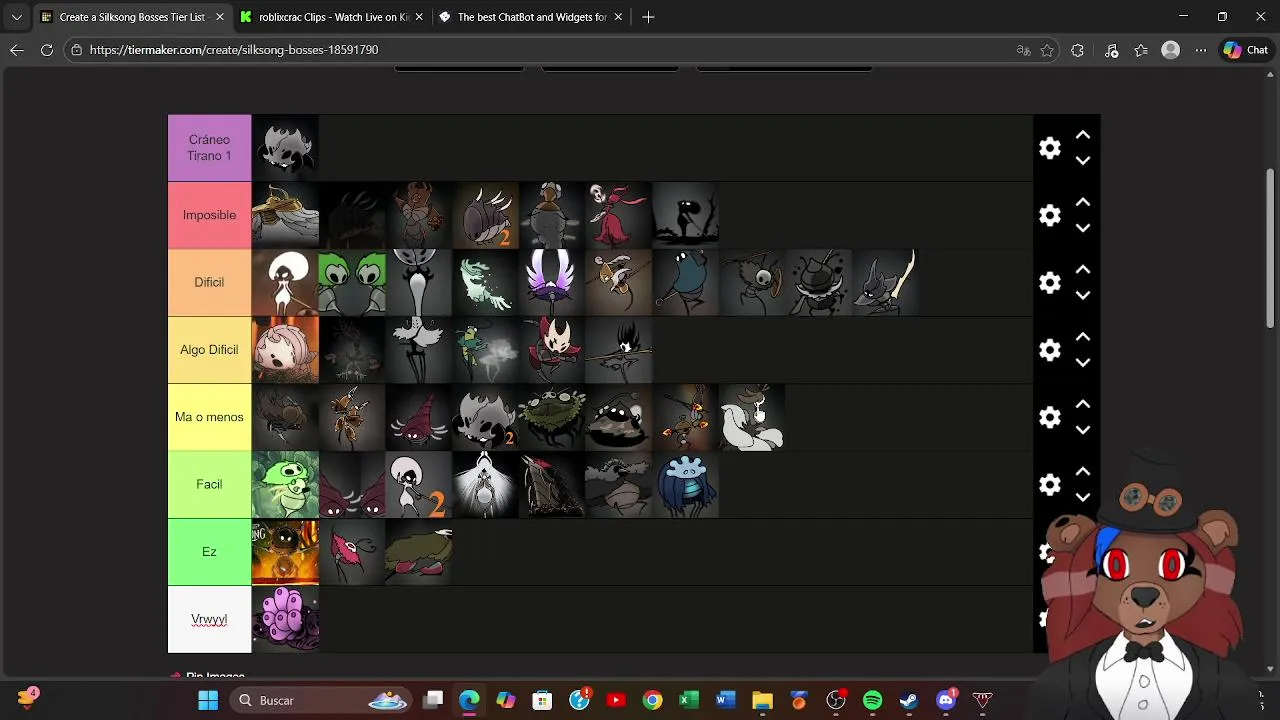Viewport: 1280px width, 720px height.
Task: Click the Vrwyyl tier label
Action: coord(209,620)
